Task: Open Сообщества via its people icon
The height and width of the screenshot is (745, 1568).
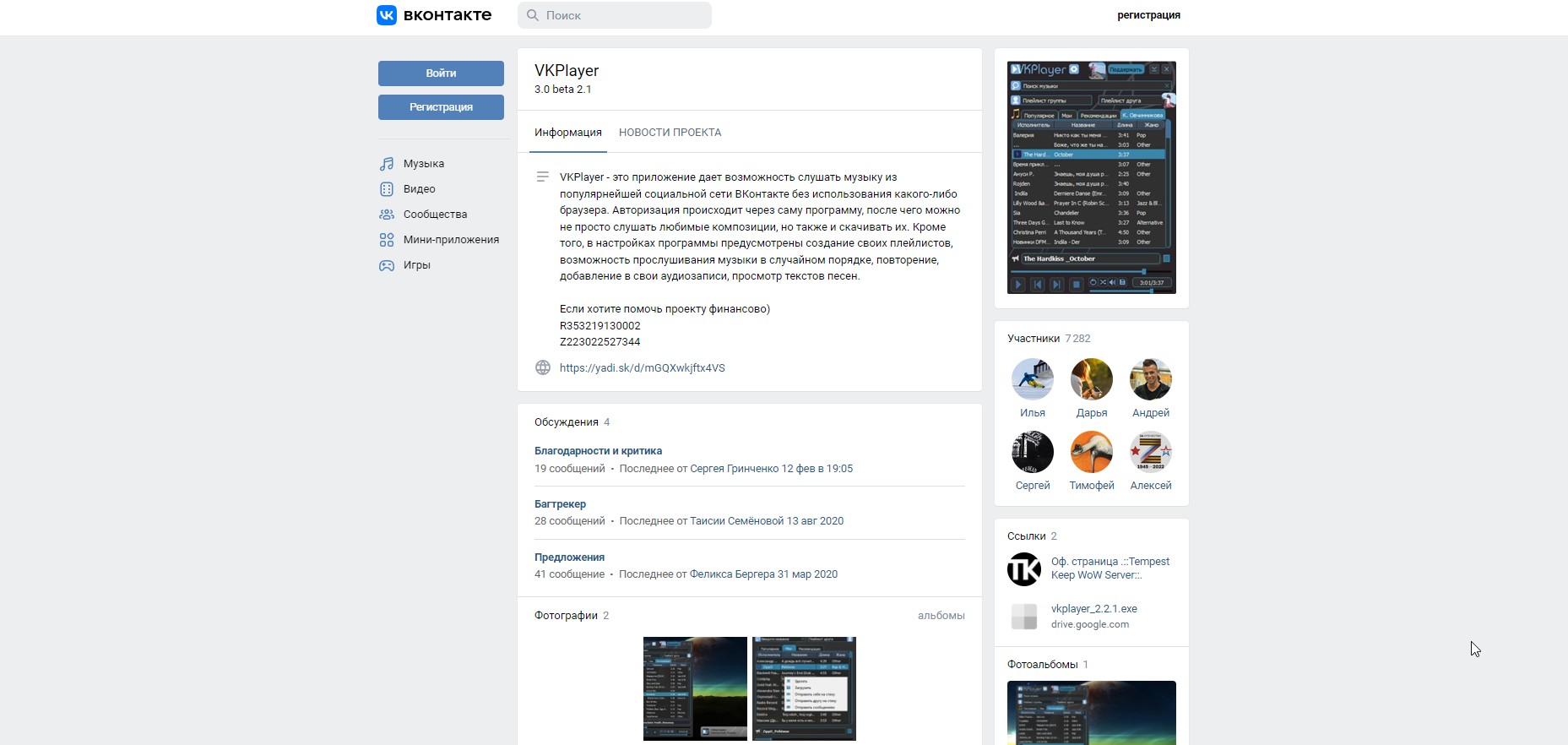Action: (x=387, y=215)
